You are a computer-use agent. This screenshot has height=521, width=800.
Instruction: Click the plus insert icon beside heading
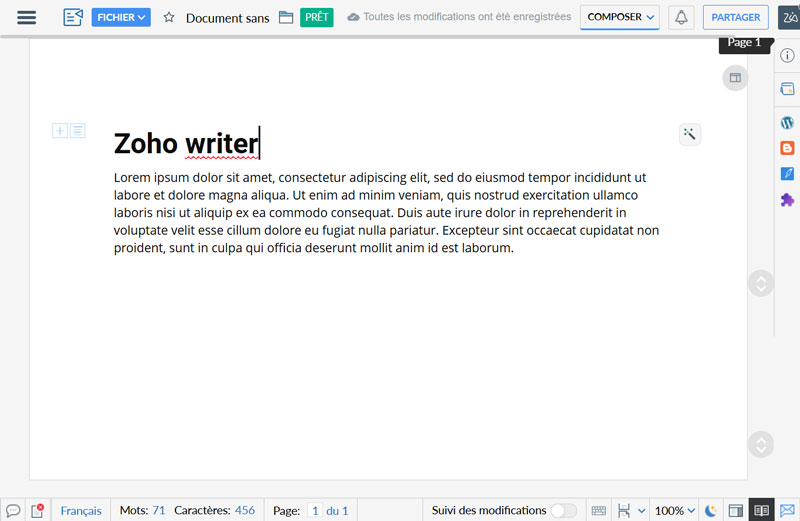60,131
